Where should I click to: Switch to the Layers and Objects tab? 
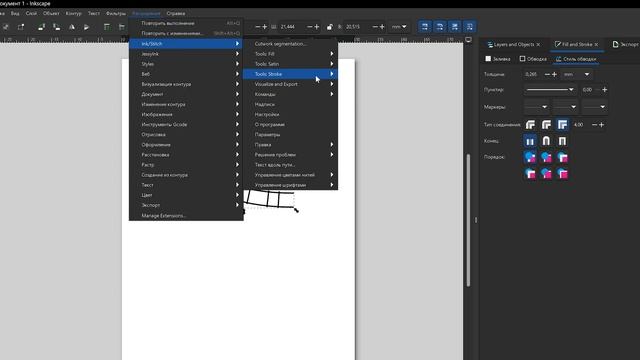point(513,44)
